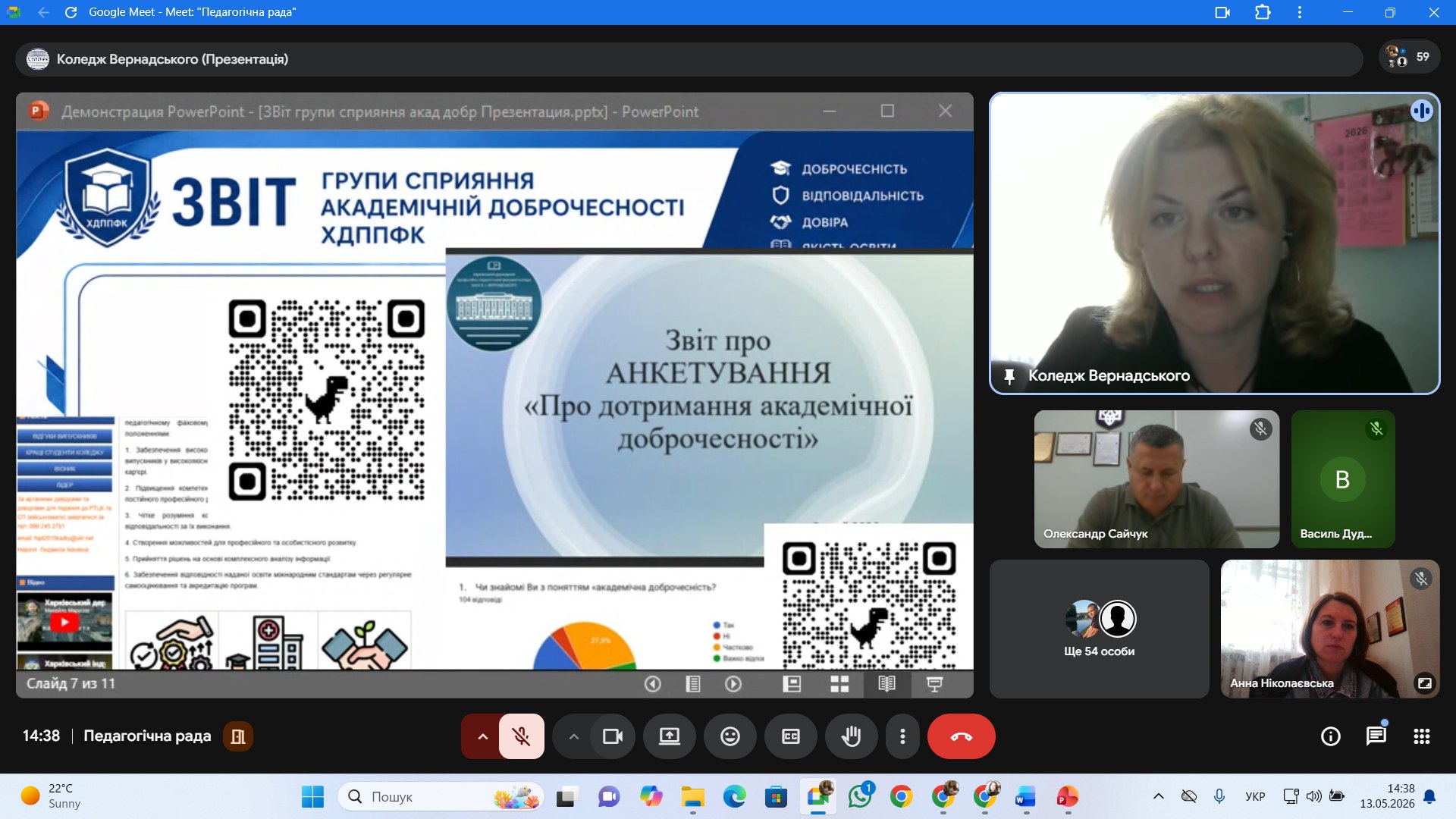This screenshot has height=819, width=1456.
Task: Open extensions puzzle icon in title bar
Action: point(1263,12)
